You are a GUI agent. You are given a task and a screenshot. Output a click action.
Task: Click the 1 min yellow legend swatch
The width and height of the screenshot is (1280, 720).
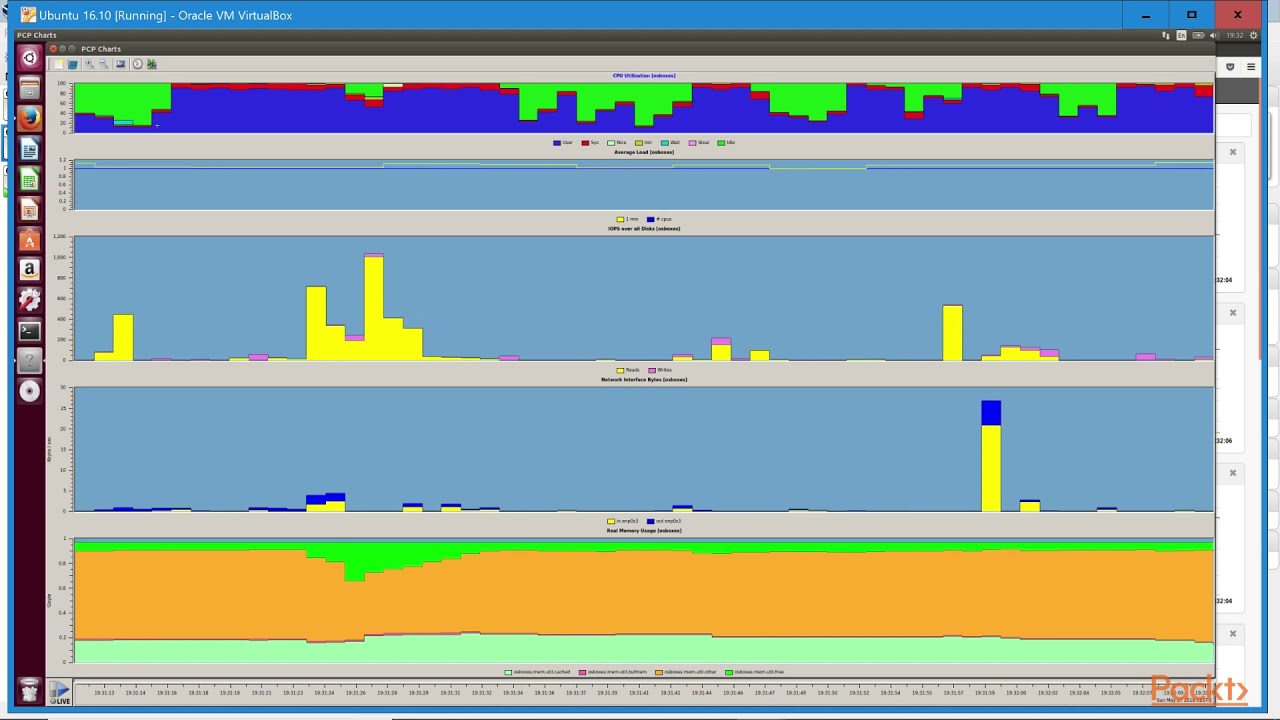[621, 219]
